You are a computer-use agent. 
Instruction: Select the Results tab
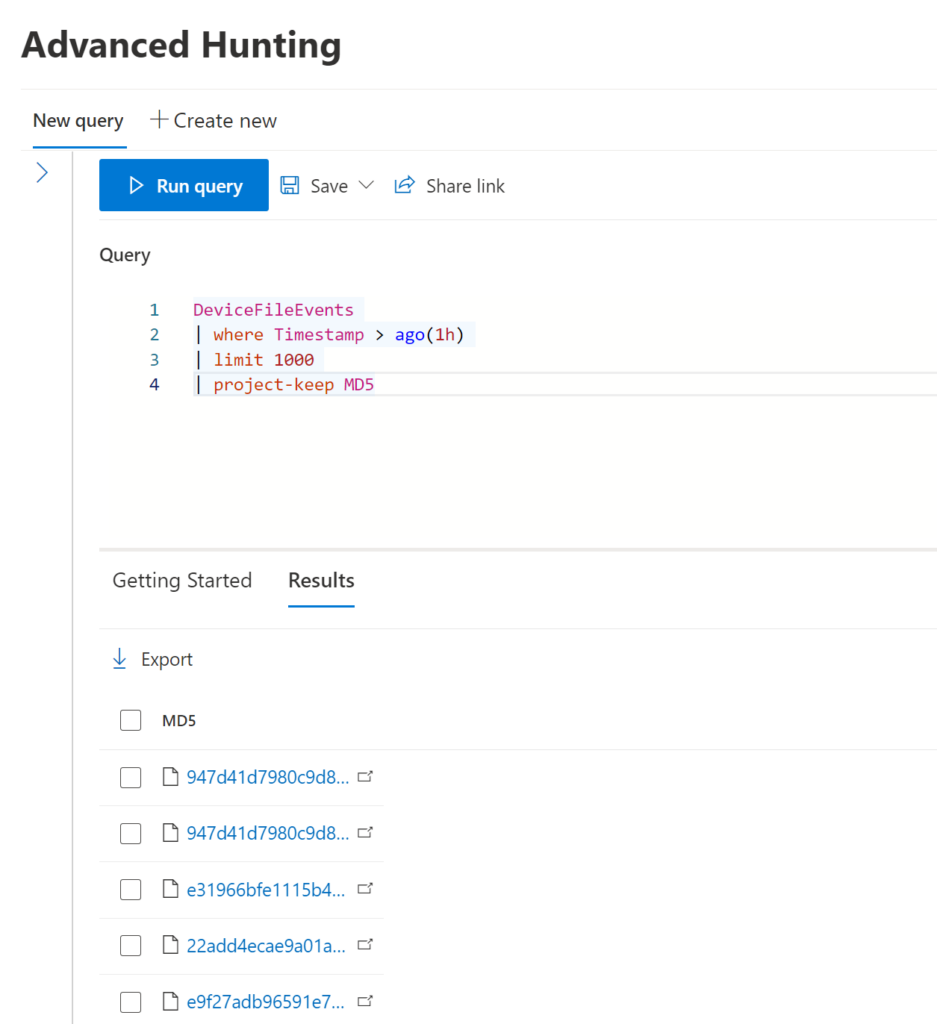[x=321, y=581]
